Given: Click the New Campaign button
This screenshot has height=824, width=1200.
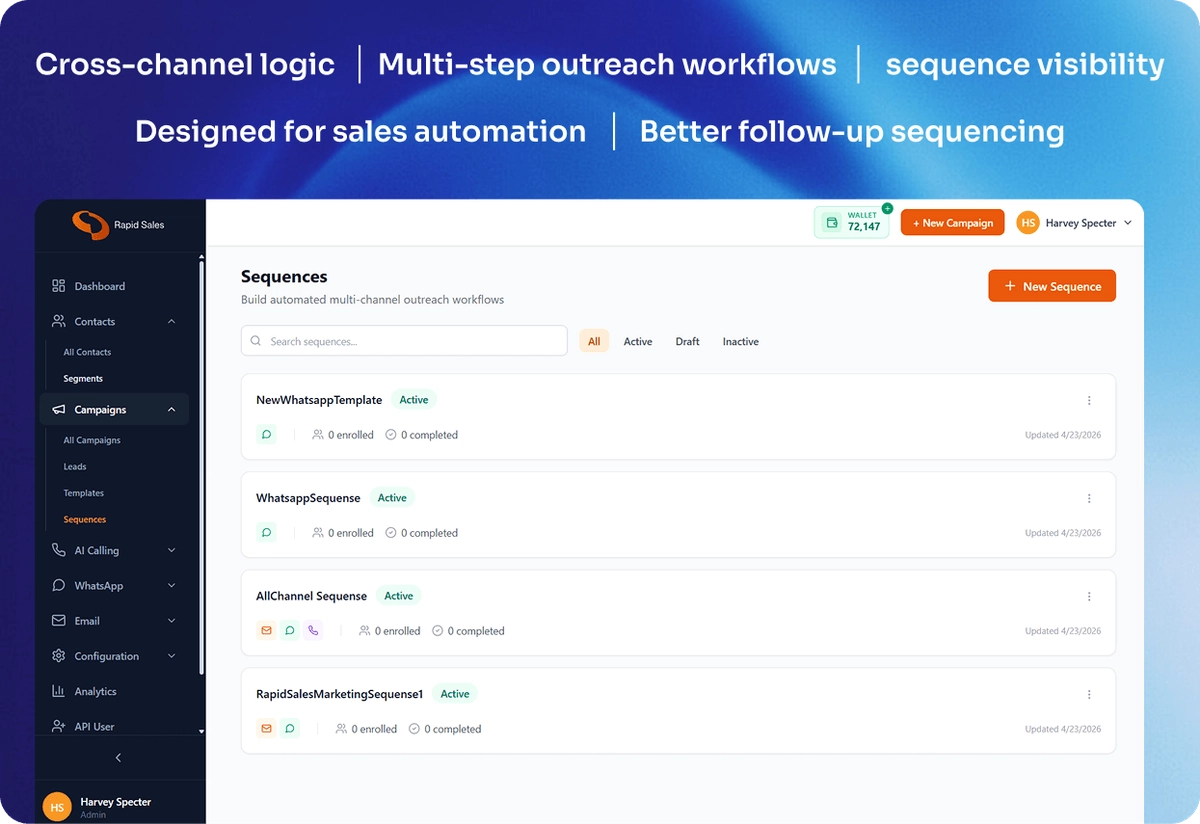Looking at the screenshot, I should (952, 223).
